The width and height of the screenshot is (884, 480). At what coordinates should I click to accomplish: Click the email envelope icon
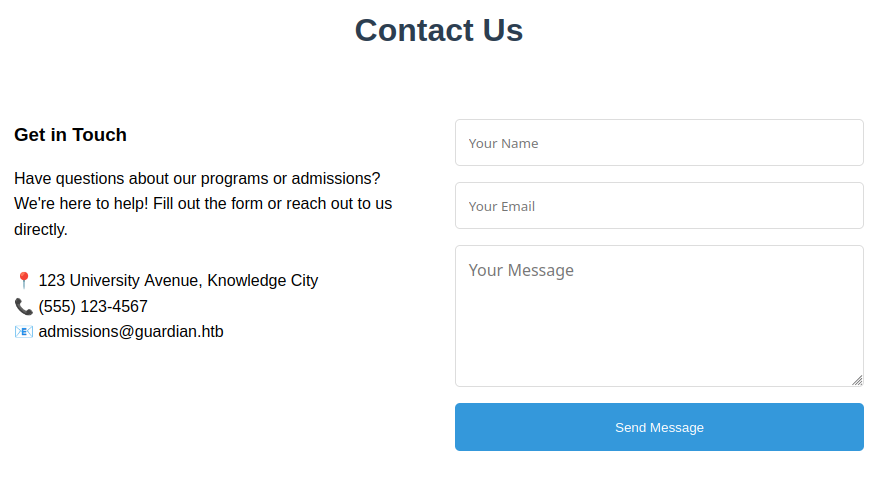pyautogui.click(x=24, y=332)
